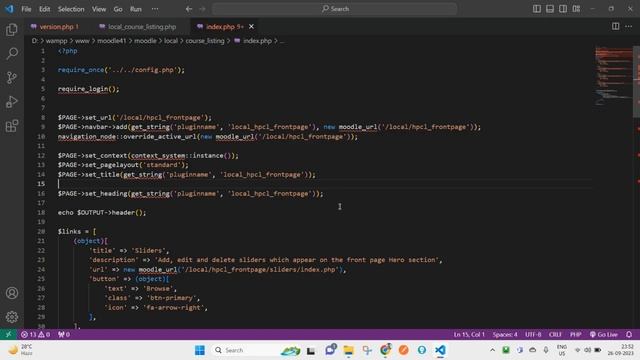The width and height of the screenshot is (640, 360).
Task: Click the VS Code logo icon
Action: [x=9, y=9]
